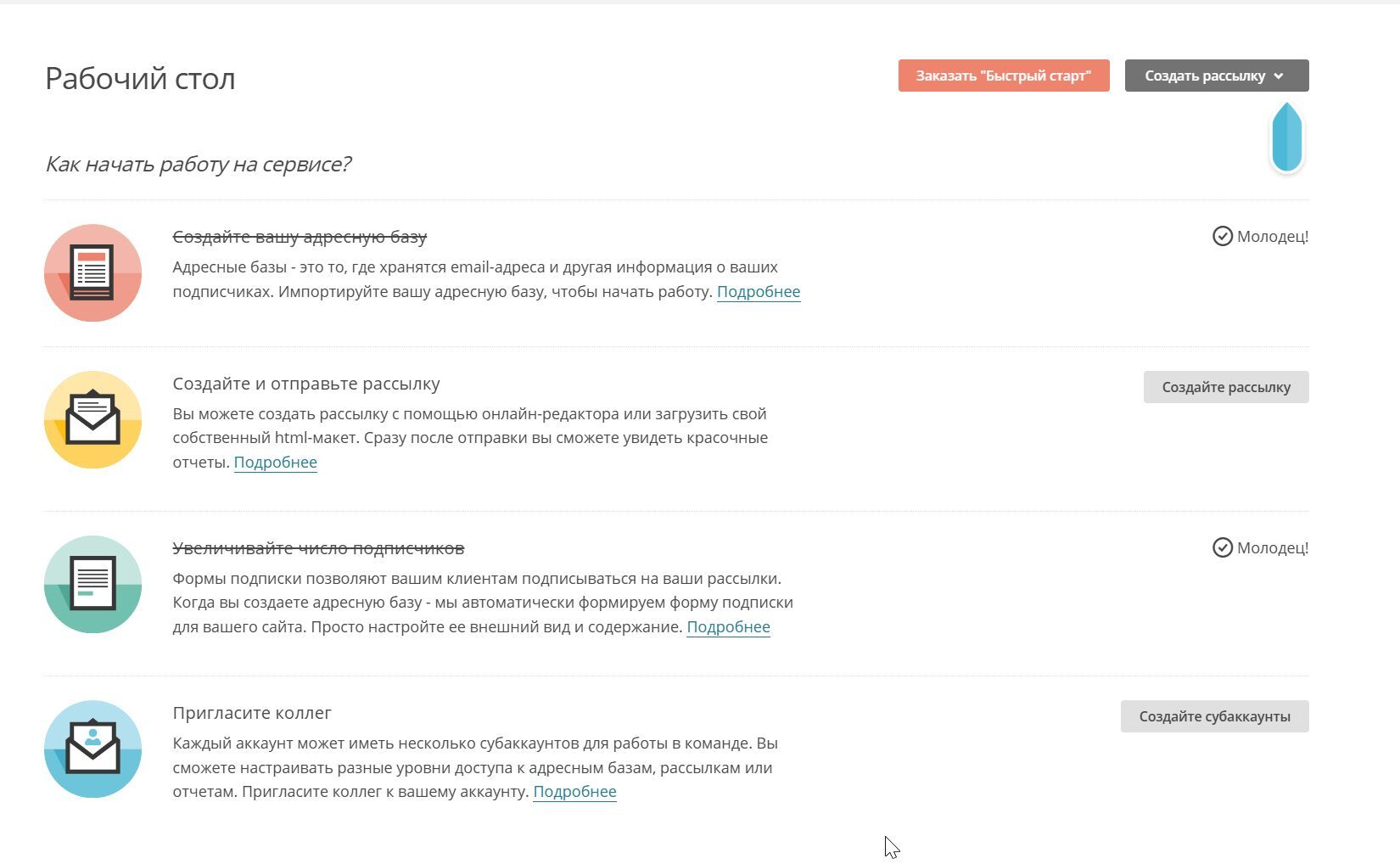The height and width of the screenshot is (864, 1400).
Task: Click the "Создайте и отправьте рассылку" heading
Action: click(306, 384)
